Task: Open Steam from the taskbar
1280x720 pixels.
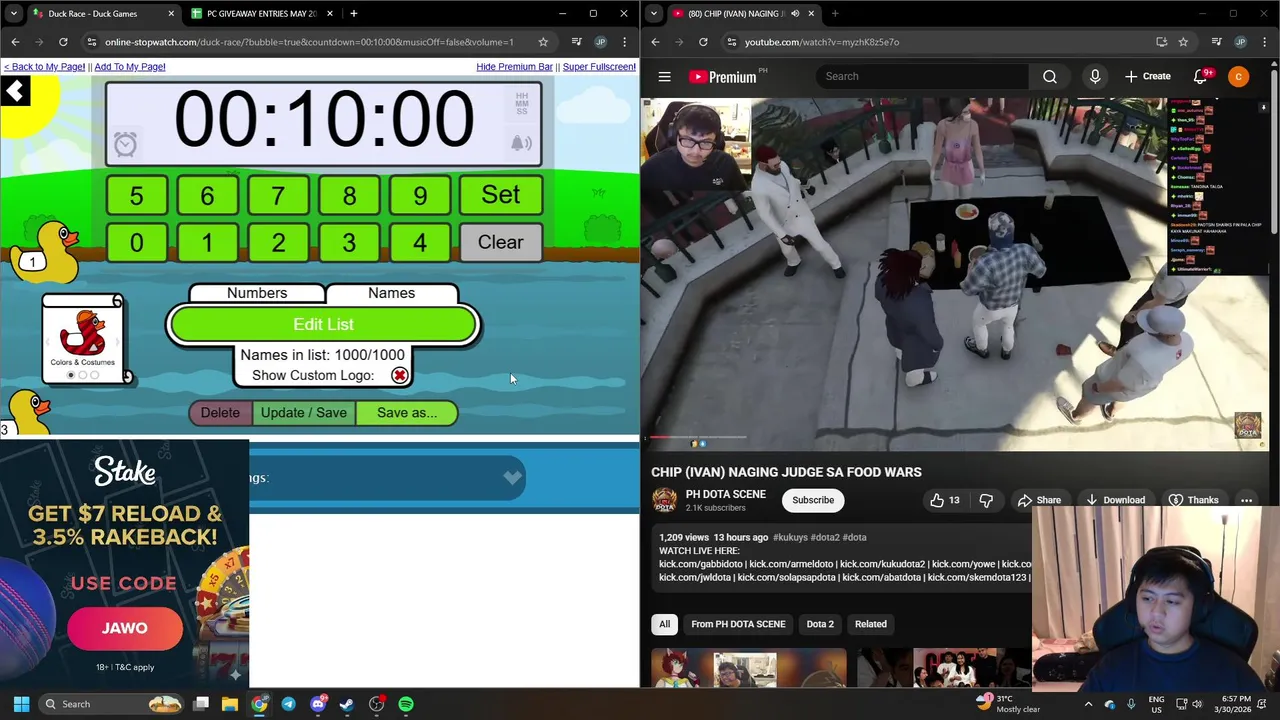Action: 347,704
